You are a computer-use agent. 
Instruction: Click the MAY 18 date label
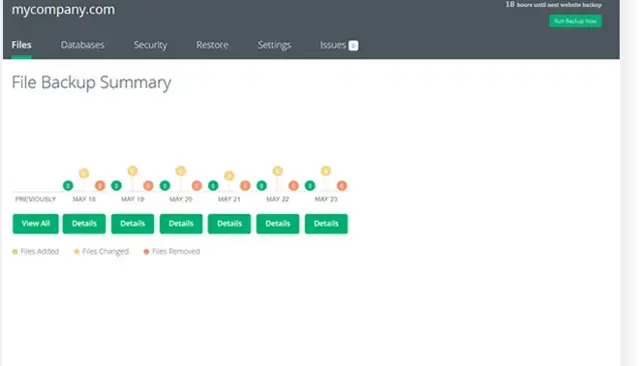[x=84, y=199]
